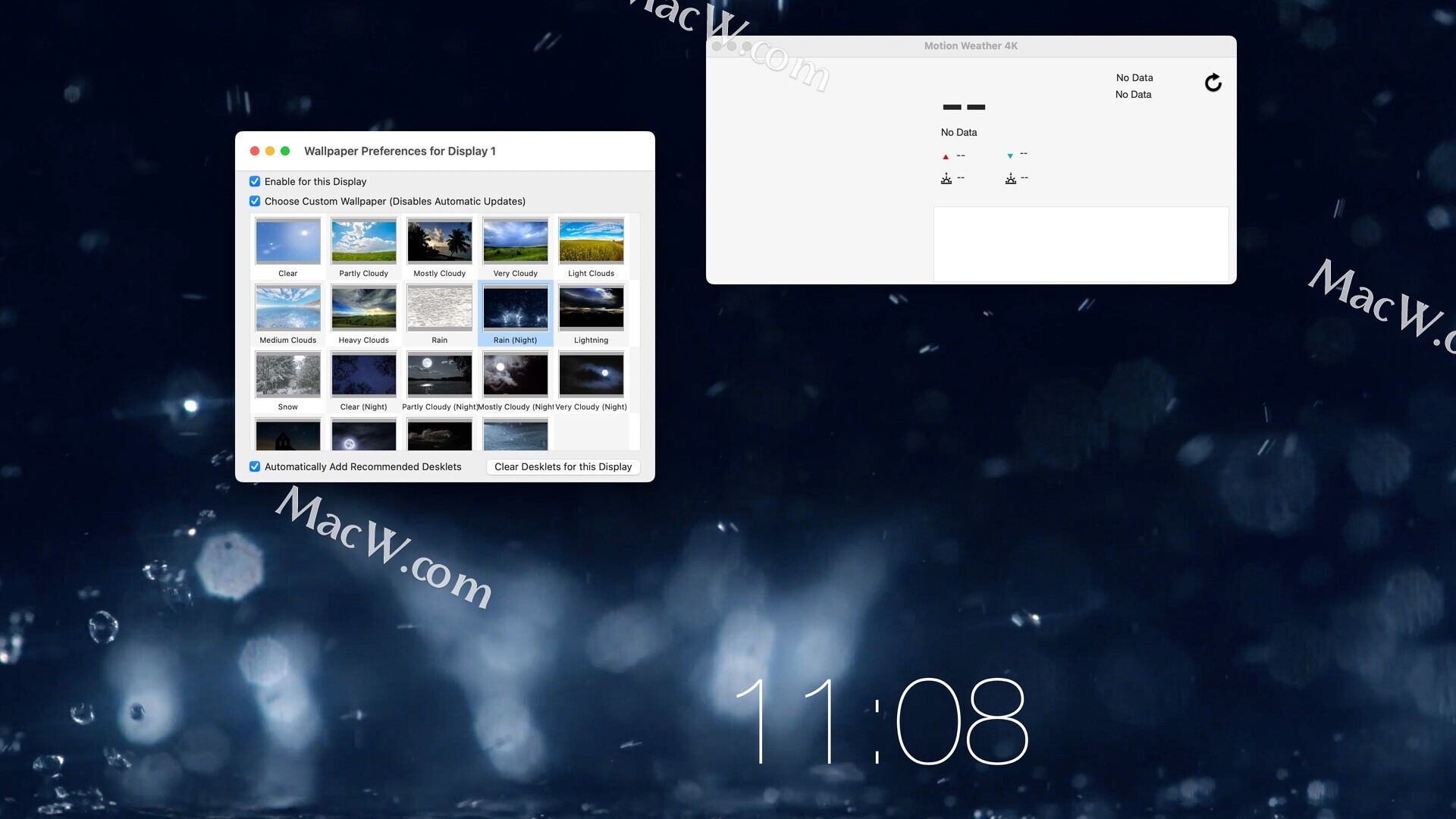Click the 11:08 desktop clock desklet
Screen dimensions: 1456x819
coord(882,720)
